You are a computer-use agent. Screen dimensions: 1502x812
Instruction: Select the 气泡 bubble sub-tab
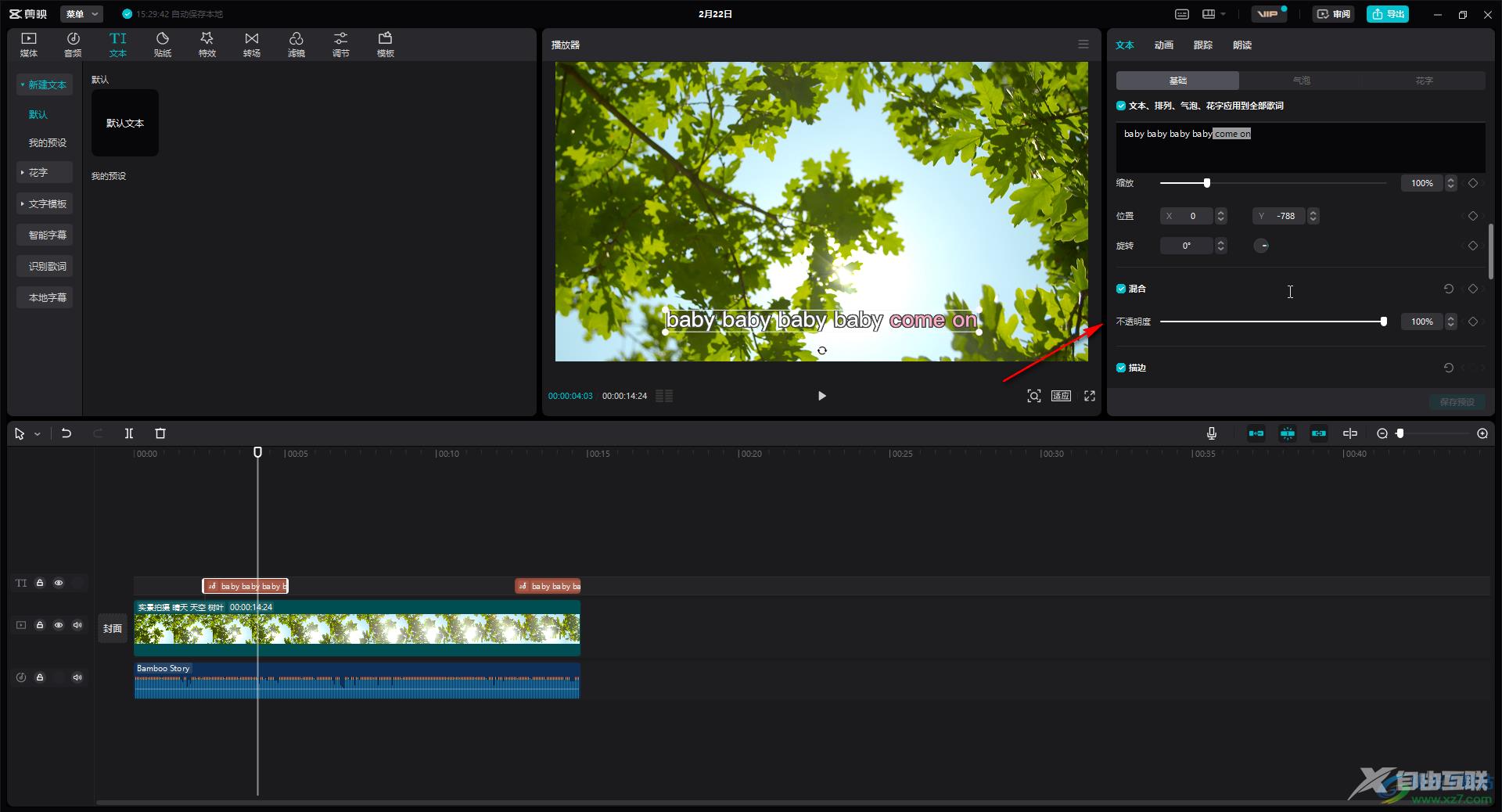(1301, 81)
